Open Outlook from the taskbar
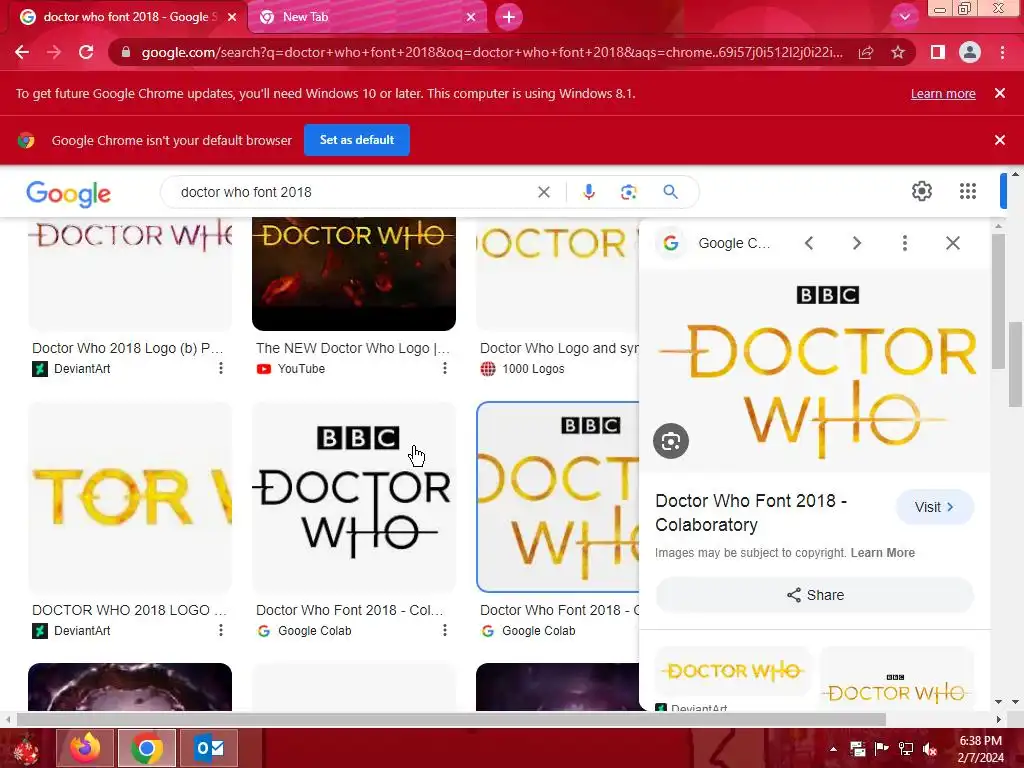The height and width of the screenshot is (768, 1024). 209,748
